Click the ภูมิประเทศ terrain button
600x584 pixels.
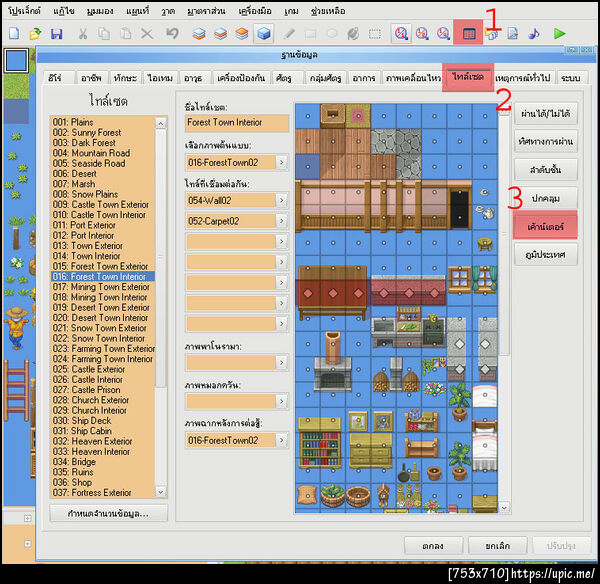[x=546, y=254]
